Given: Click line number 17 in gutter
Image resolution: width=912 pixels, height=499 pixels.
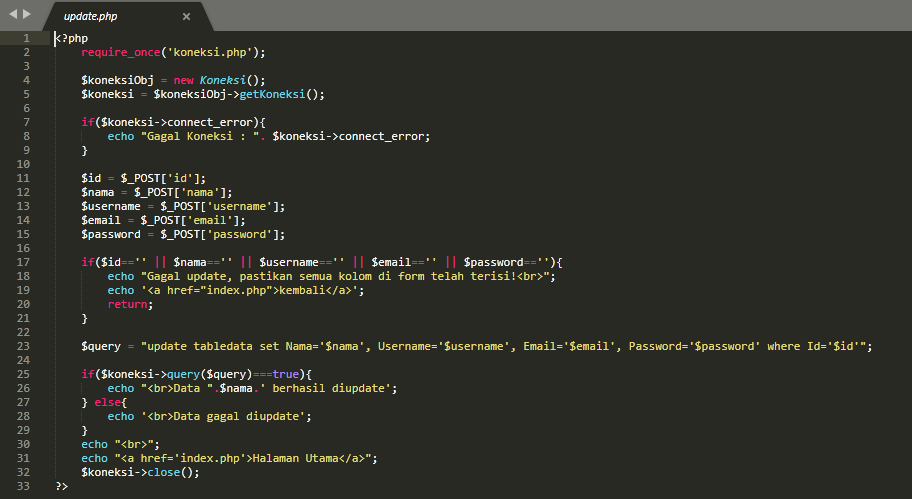Looking at the screenshot, I should tap(23, 262).
